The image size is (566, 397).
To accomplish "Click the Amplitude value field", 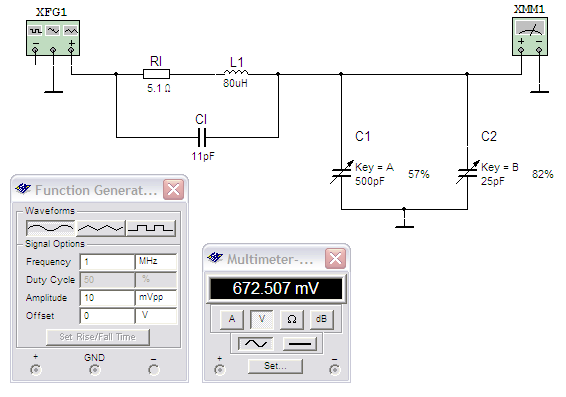I will tap(107, 298).
